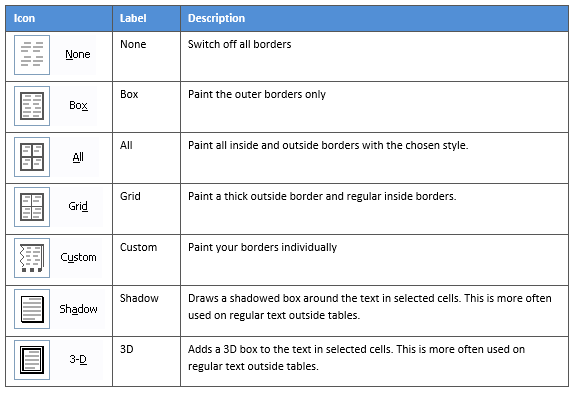
Task: Apply the Shadow border setting icon
Action: pos(32,309)
